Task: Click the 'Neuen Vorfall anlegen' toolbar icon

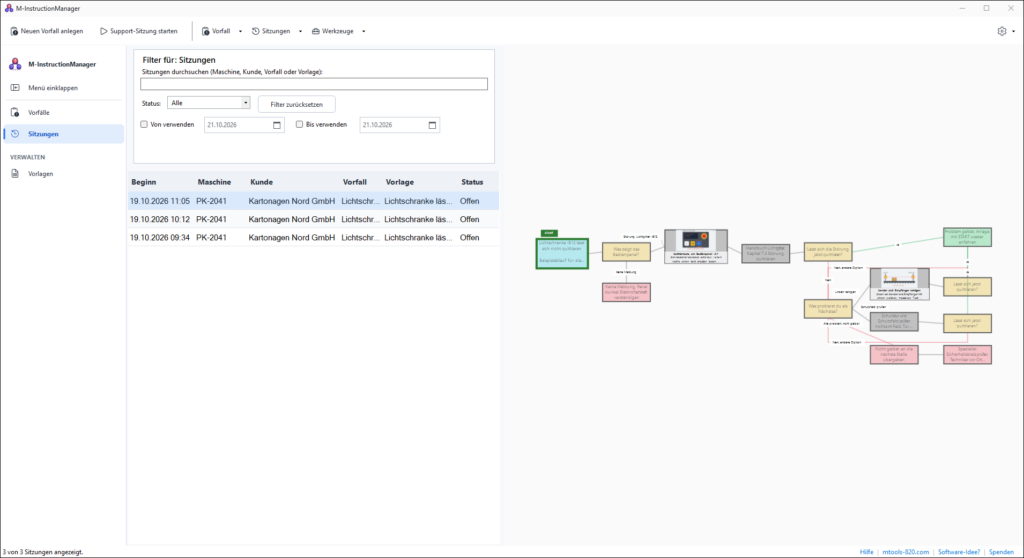Action: click(x=14, y=31)
